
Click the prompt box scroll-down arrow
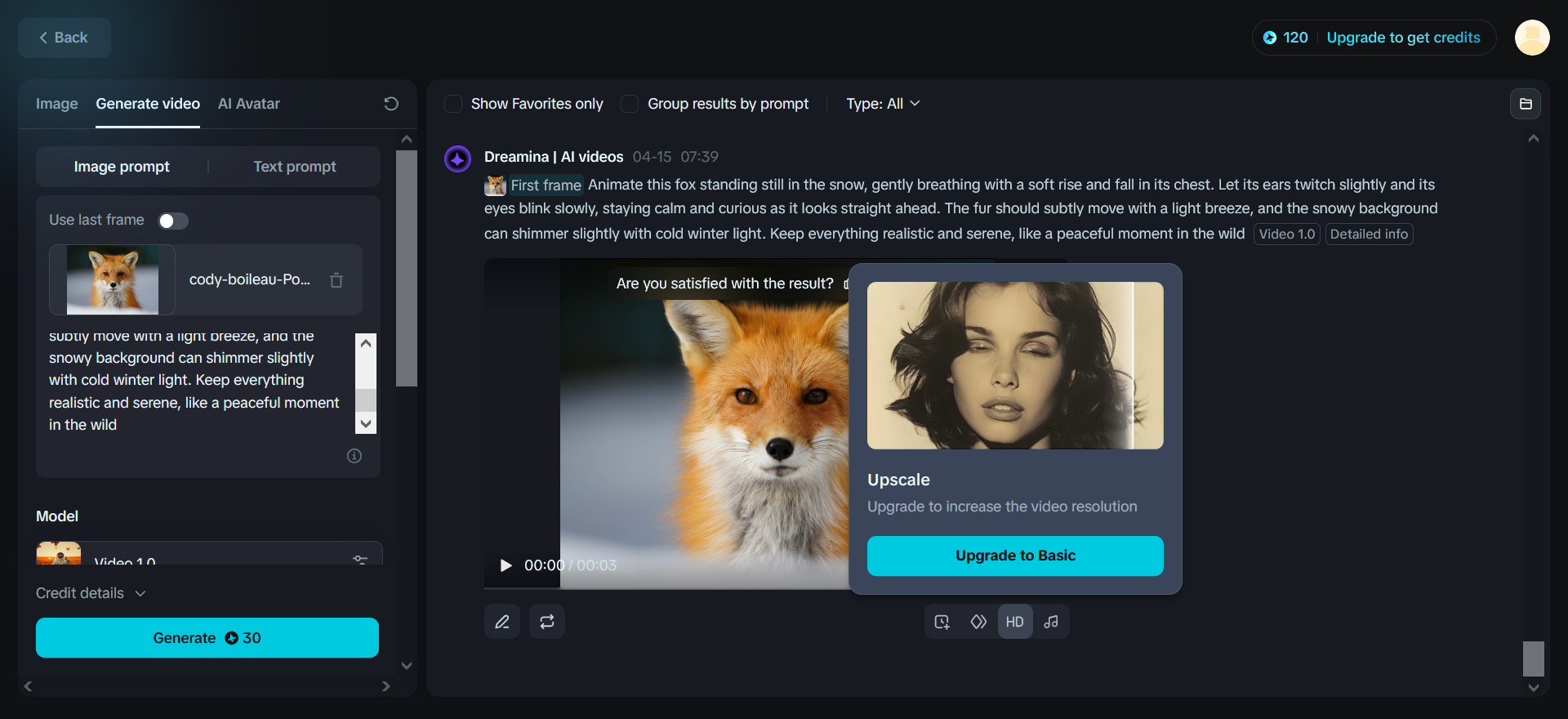click(x=366, y=424)
